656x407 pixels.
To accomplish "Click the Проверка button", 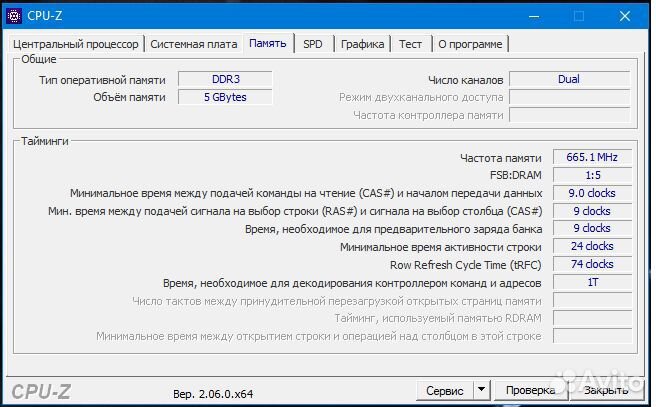I will pos(530,390).
